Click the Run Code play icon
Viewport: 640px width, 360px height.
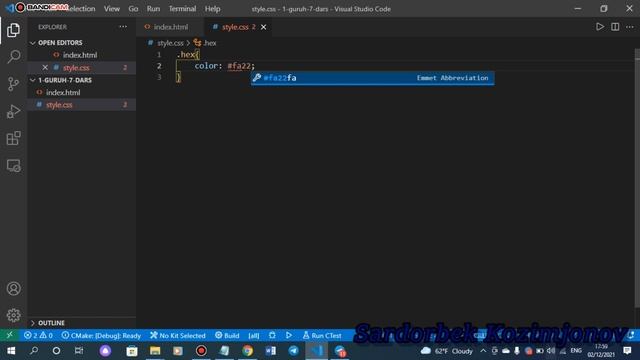point(600,27)
